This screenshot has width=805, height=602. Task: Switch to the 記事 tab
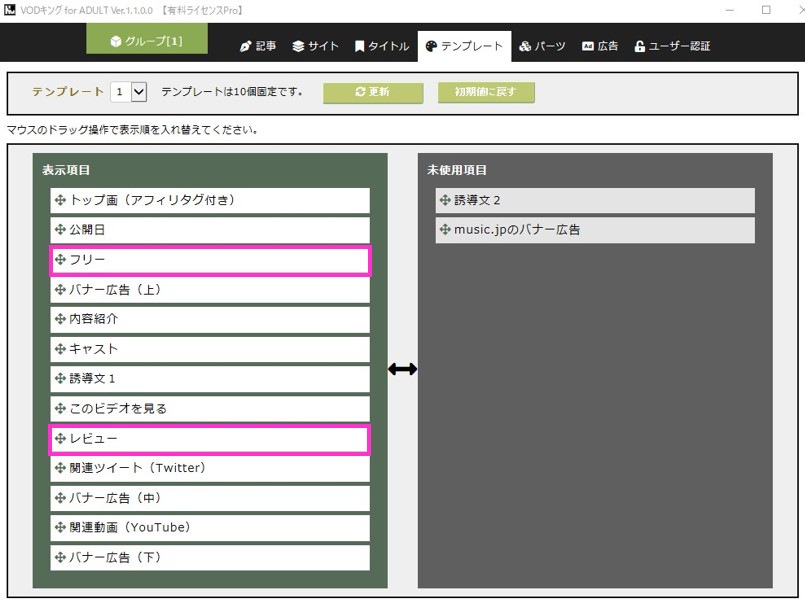click(x=257, y=46)
